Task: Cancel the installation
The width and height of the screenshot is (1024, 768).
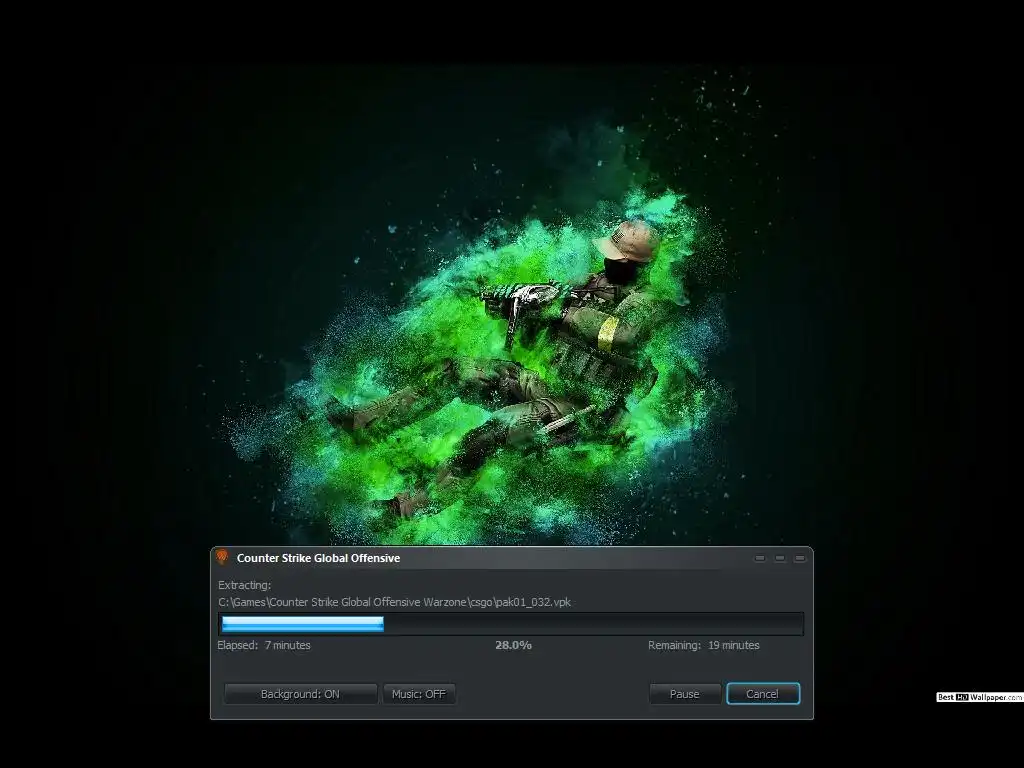Action: coord(763,694)
